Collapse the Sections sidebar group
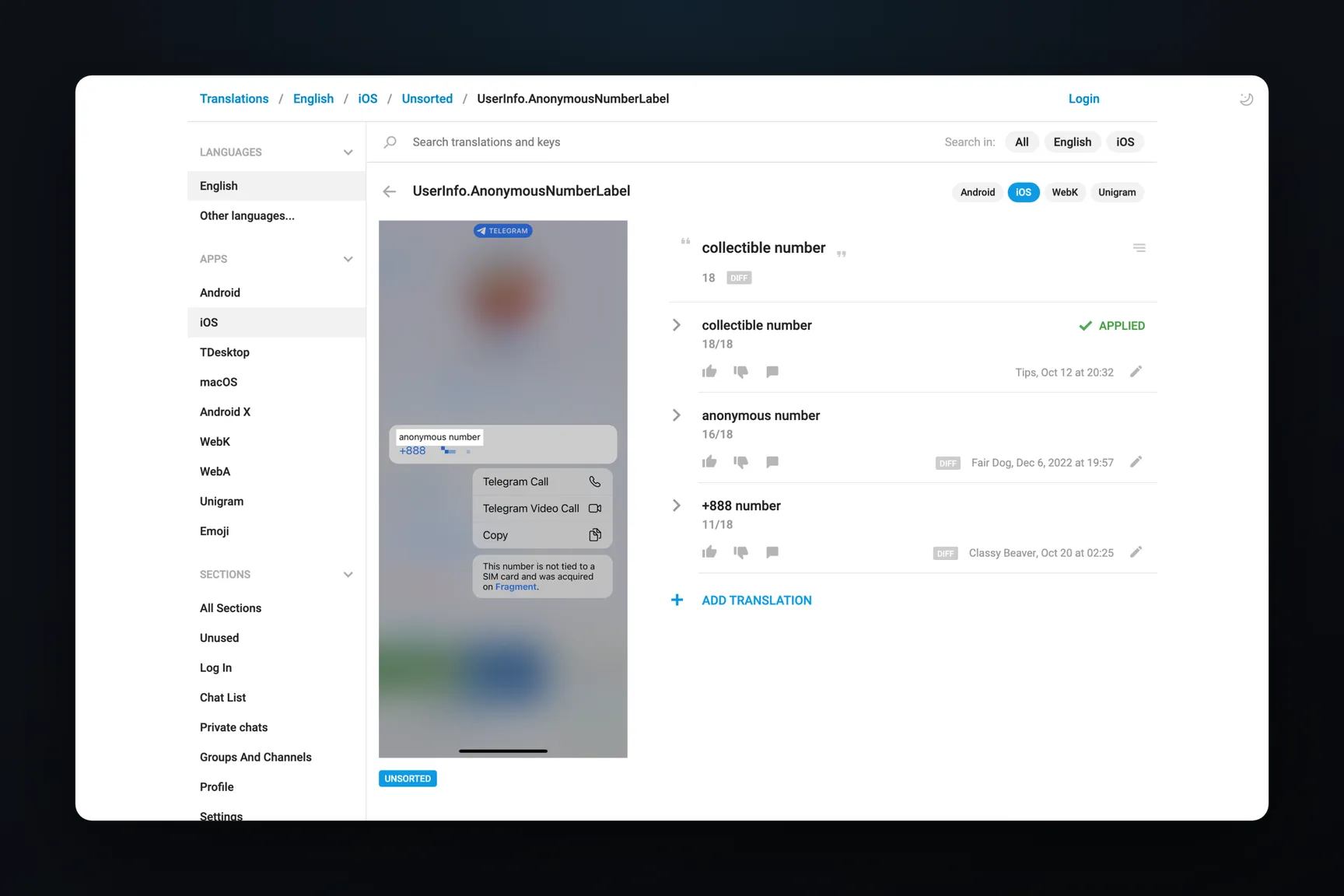Image resolution: width=1344 pixels, height=896 pixels. click(348, 575)
